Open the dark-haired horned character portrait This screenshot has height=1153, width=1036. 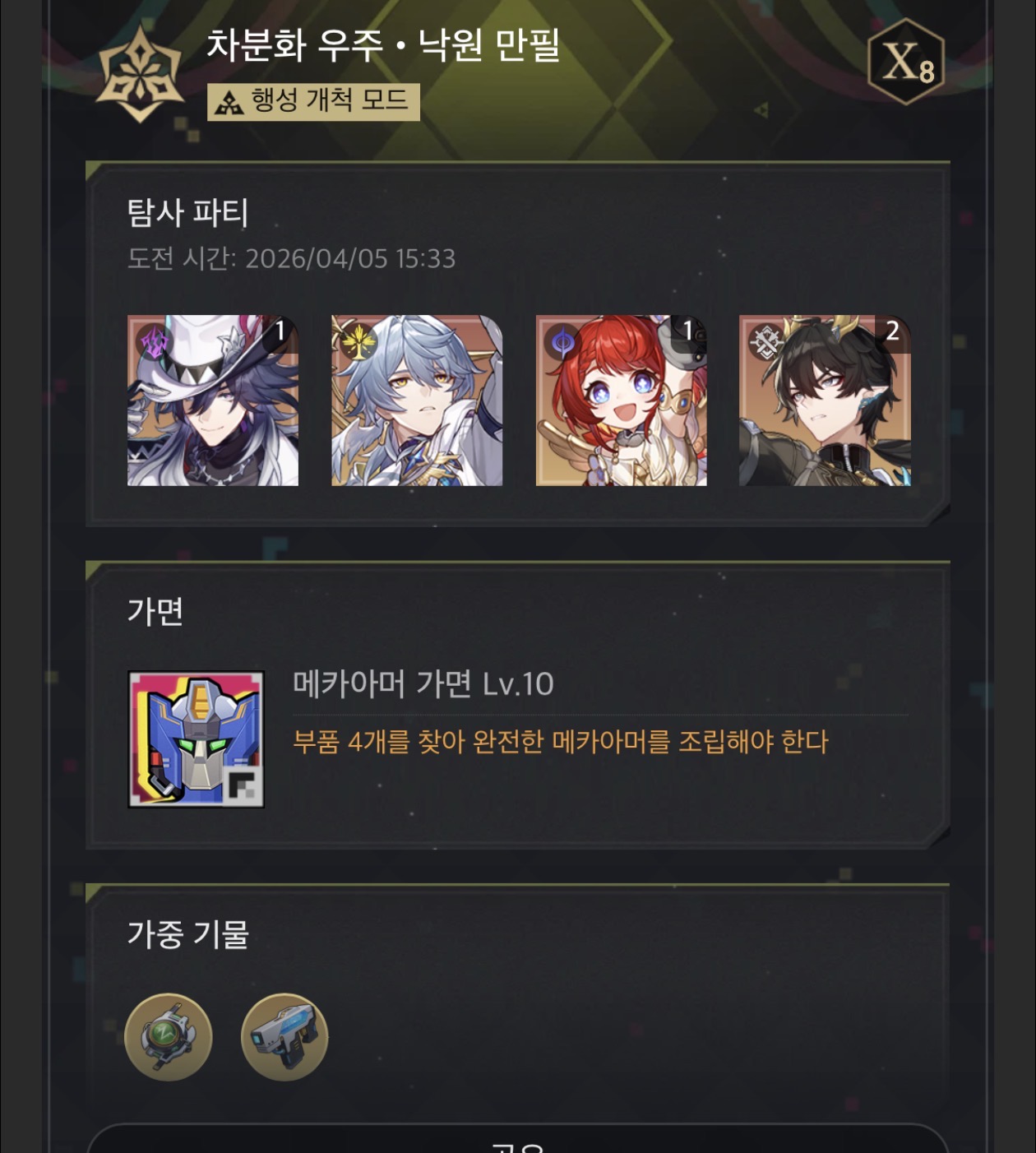[x=825, y=401]
